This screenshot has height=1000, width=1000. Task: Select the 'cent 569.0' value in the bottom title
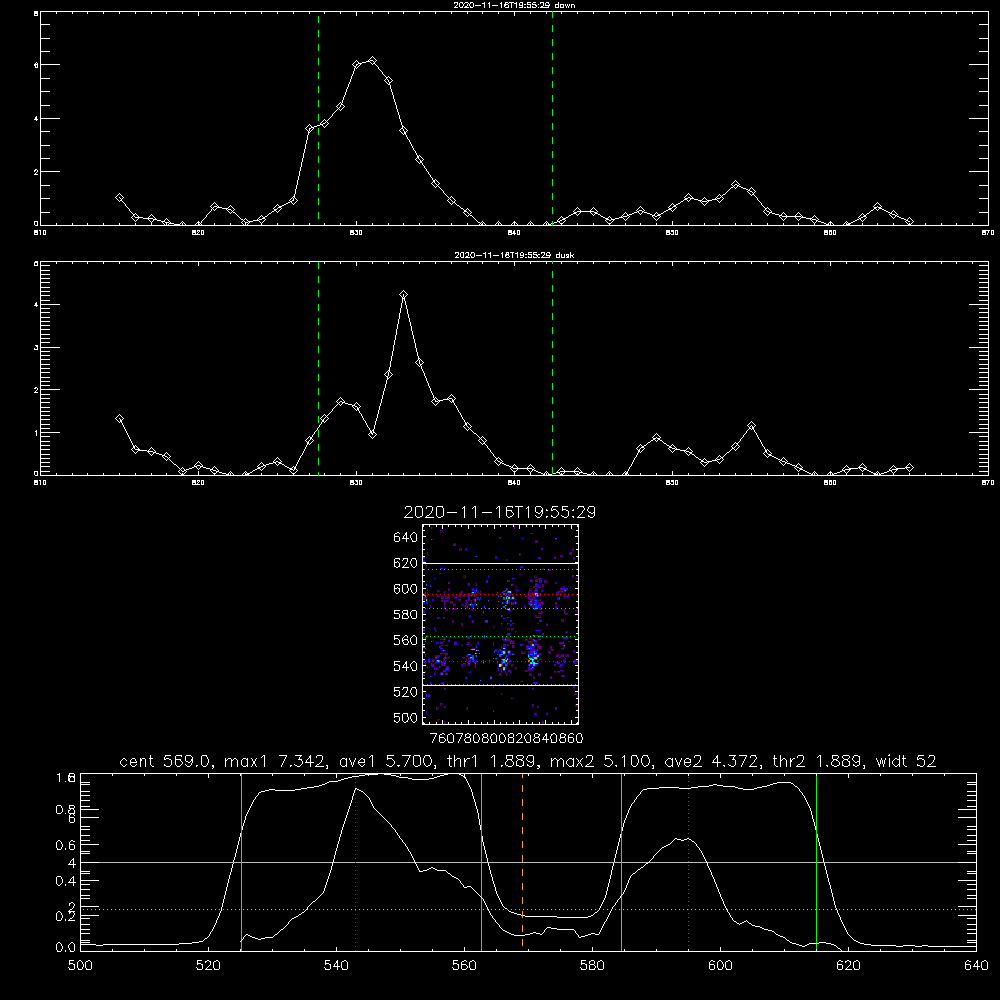pyautogui.click(x=167, y=761)
